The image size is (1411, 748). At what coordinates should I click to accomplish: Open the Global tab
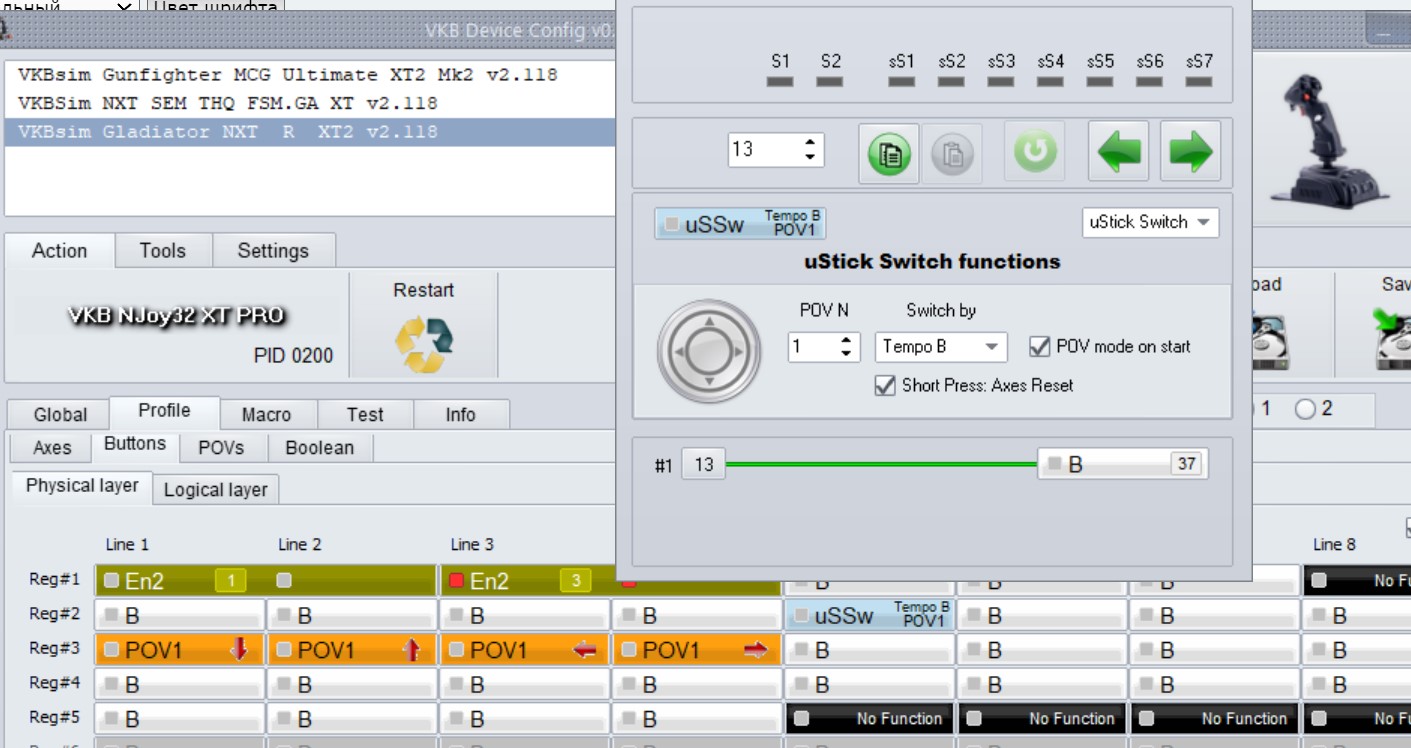[x=60, y=415]
